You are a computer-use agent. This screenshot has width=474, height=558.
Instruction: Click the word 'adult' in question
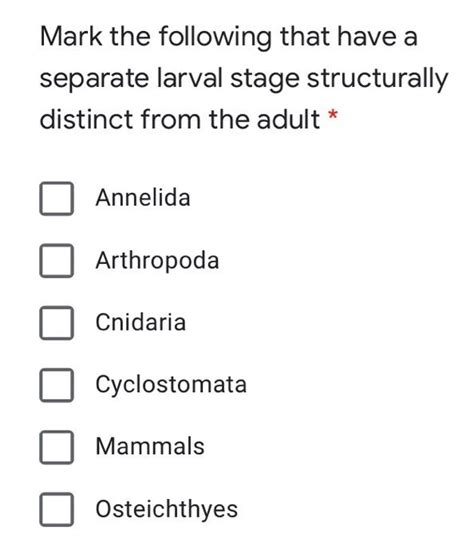coord(288,119)
